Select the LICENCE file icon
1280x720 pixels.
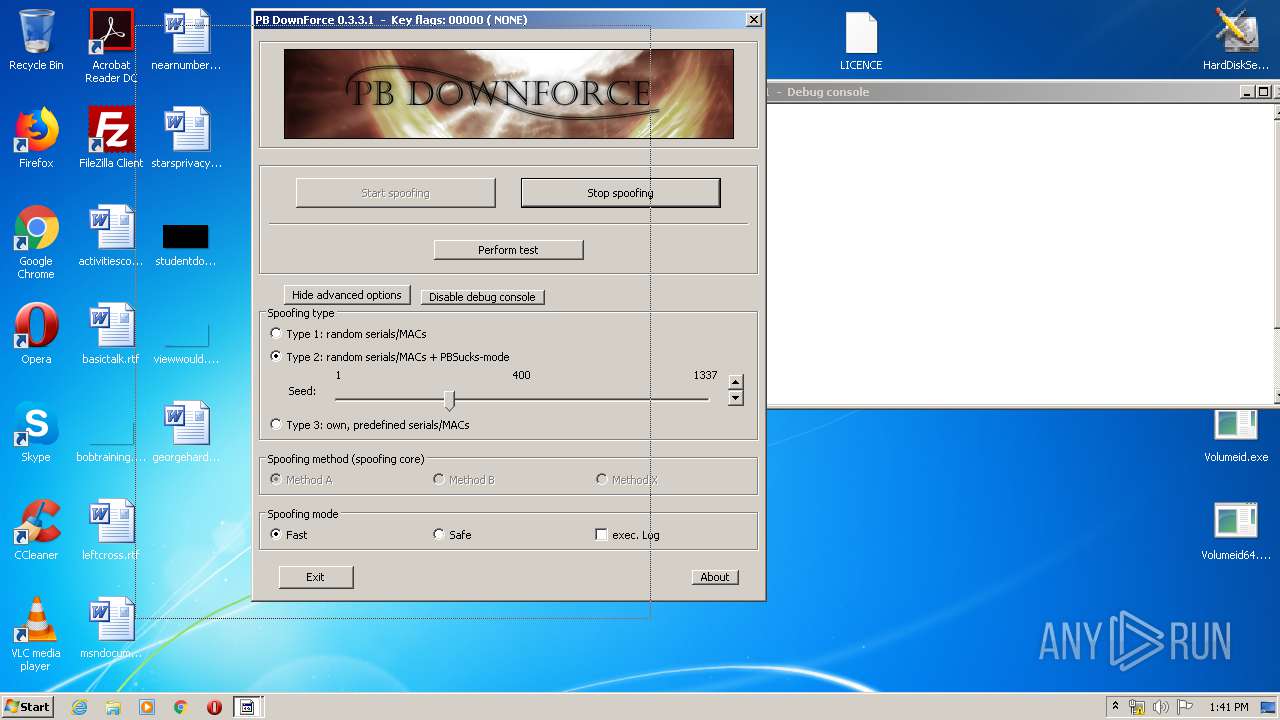click(x=861, y=40)
